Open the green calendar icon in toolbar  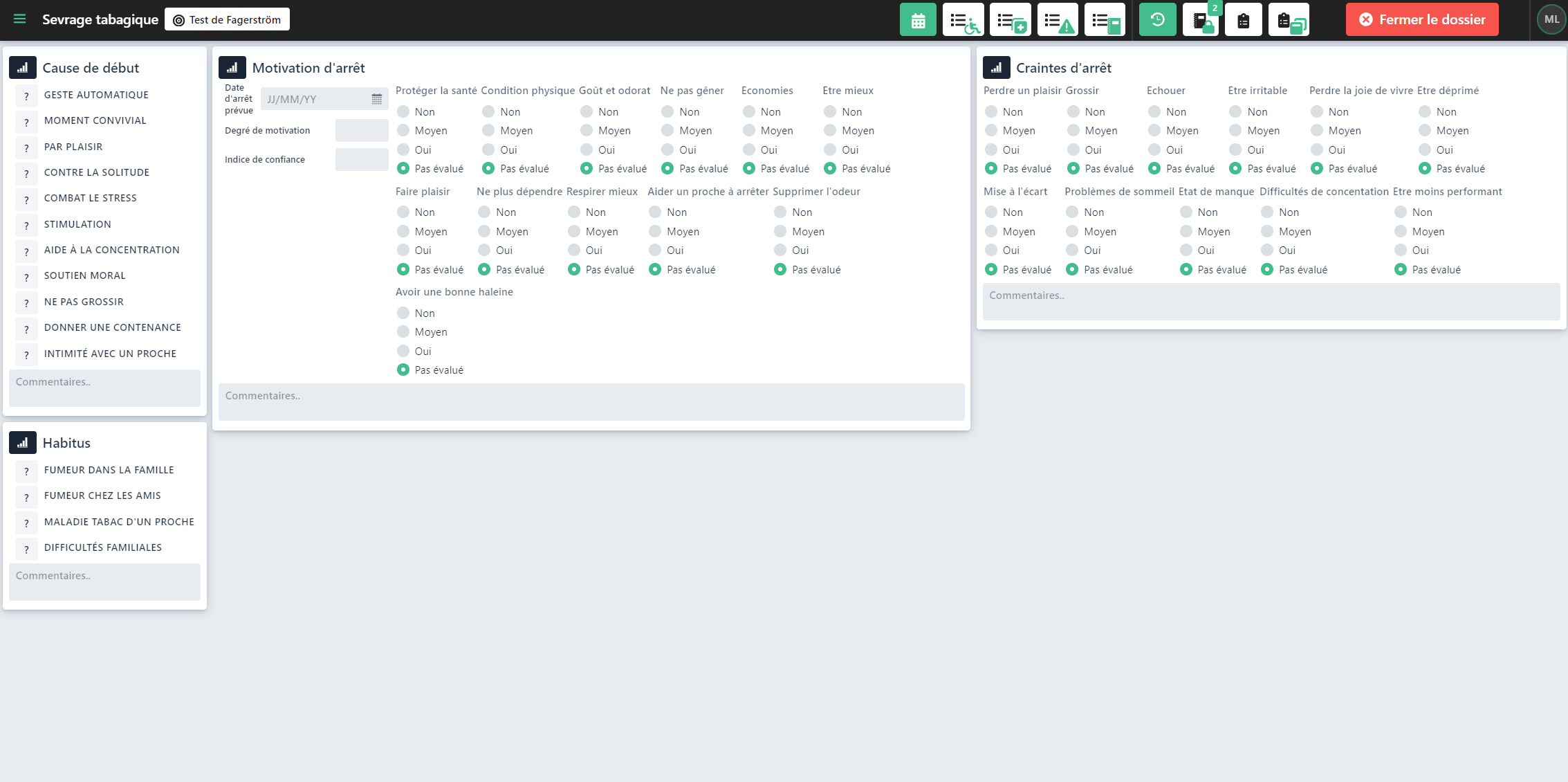click(918, 20)
